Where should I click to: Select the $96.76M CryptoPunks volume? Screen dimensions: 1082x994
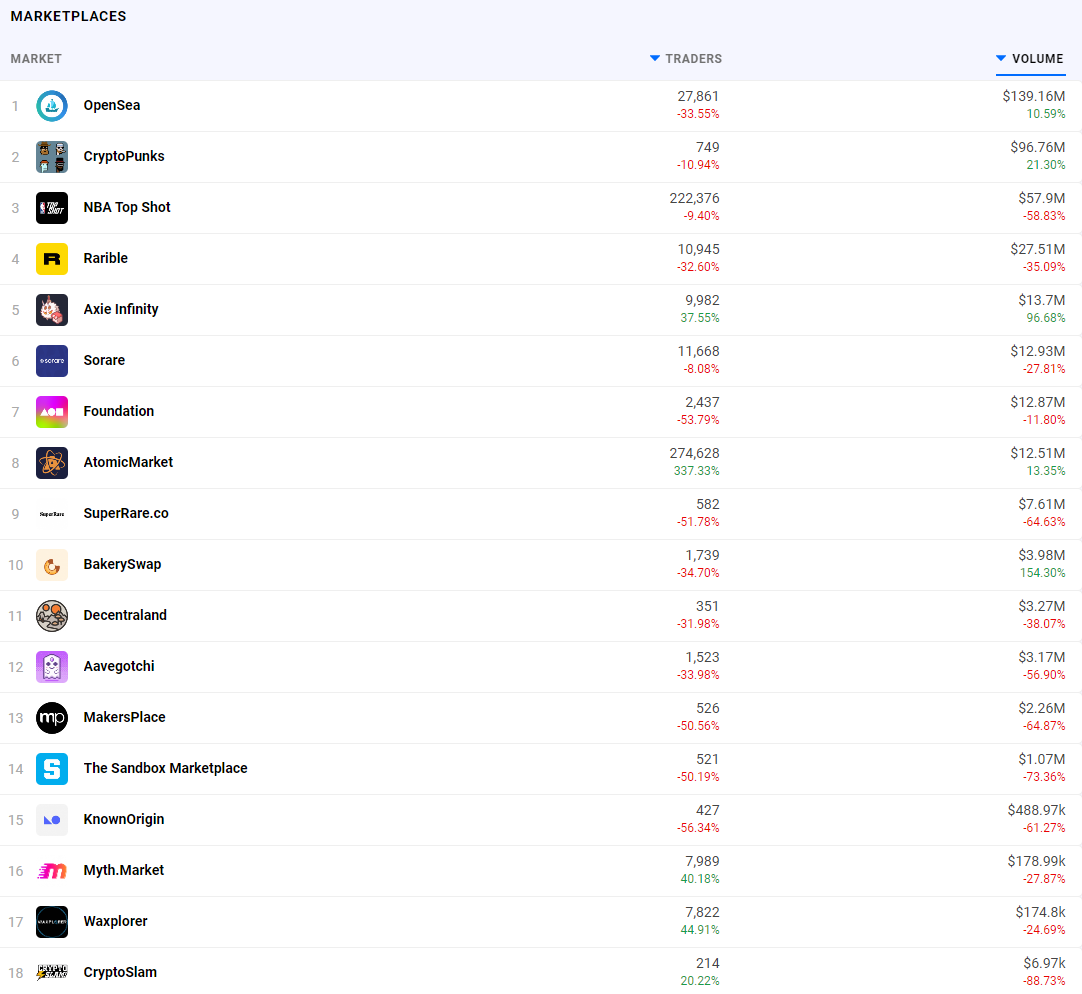click(x=1038, y=148)
